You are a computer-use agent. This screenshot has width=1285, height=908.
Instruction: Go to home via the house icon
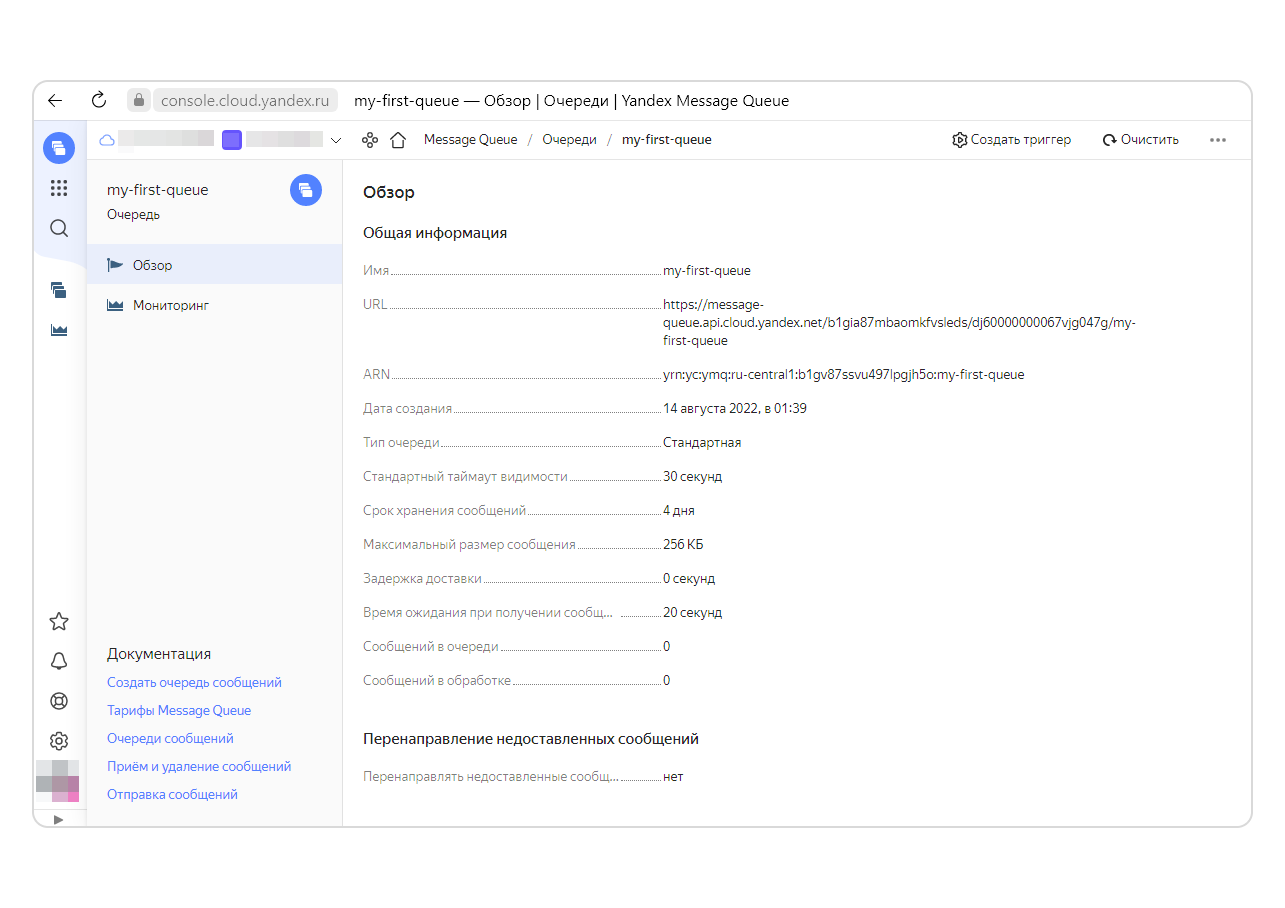pos(398,140)
